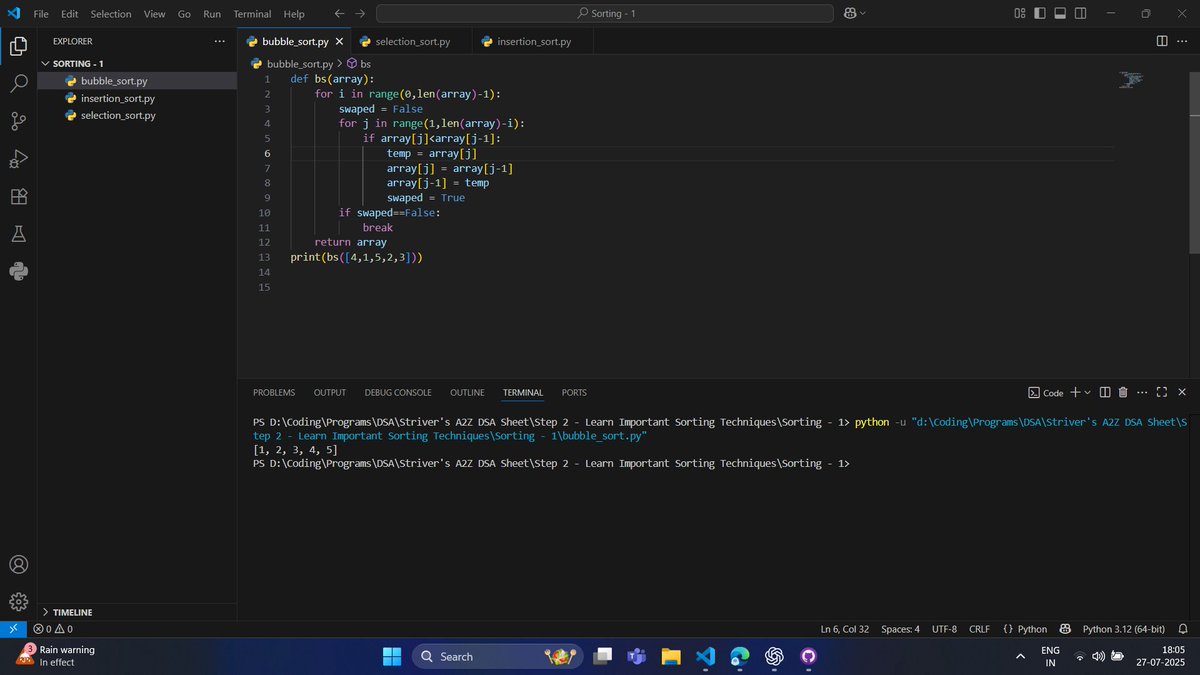
Task: Kill the terminal with trash icon
Action: coord(1123,392)
